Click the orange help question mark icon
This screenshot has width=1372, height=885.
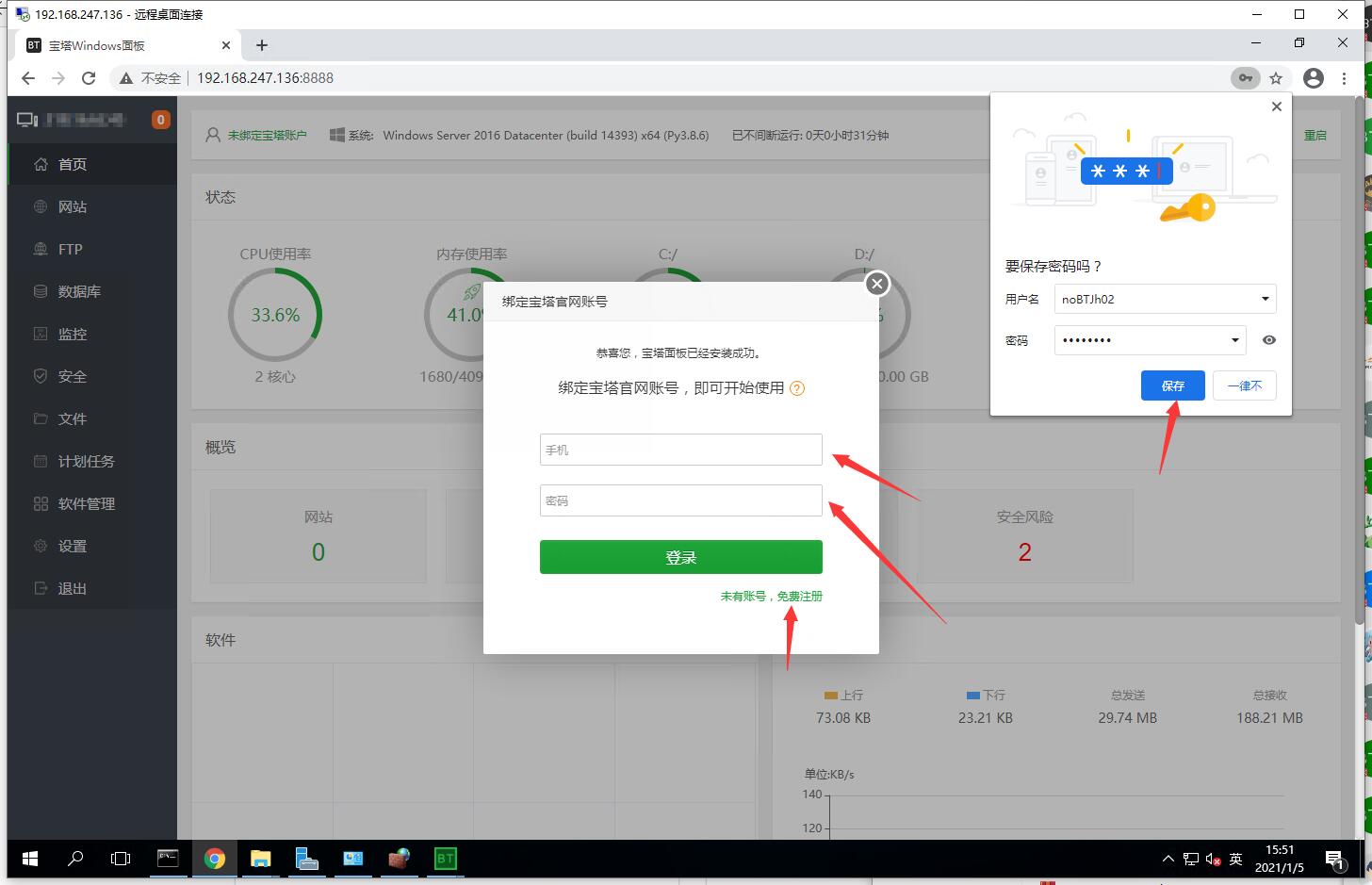click(x=797, y=388)
